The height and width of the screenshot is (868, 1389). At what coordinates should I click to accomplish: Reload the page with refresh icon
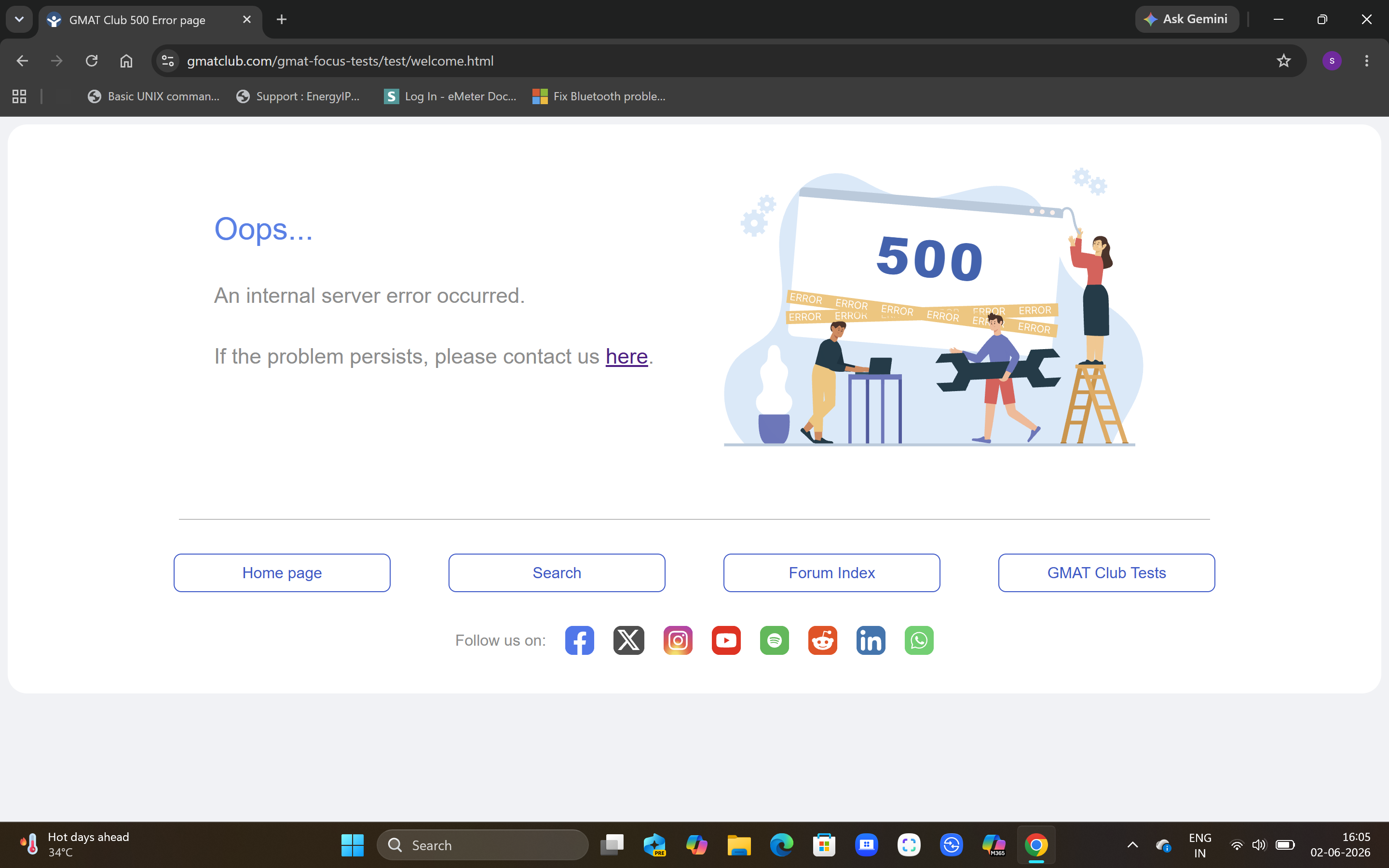click(x=92, y=61)
